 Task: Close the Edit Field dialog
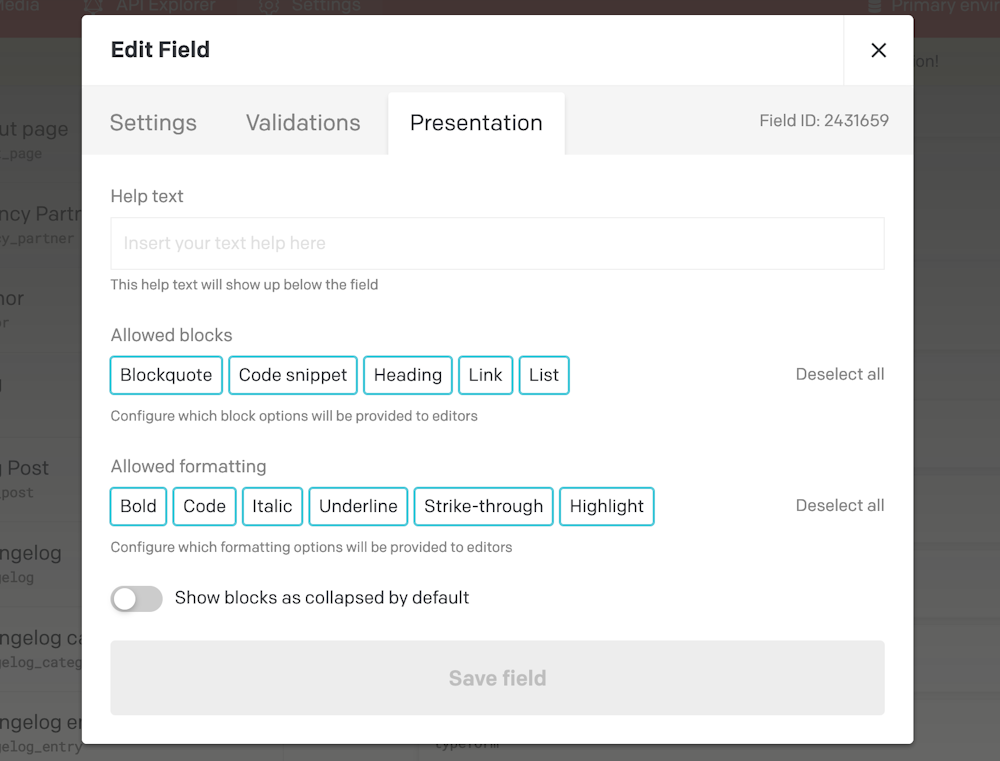(x=878, y=50)
